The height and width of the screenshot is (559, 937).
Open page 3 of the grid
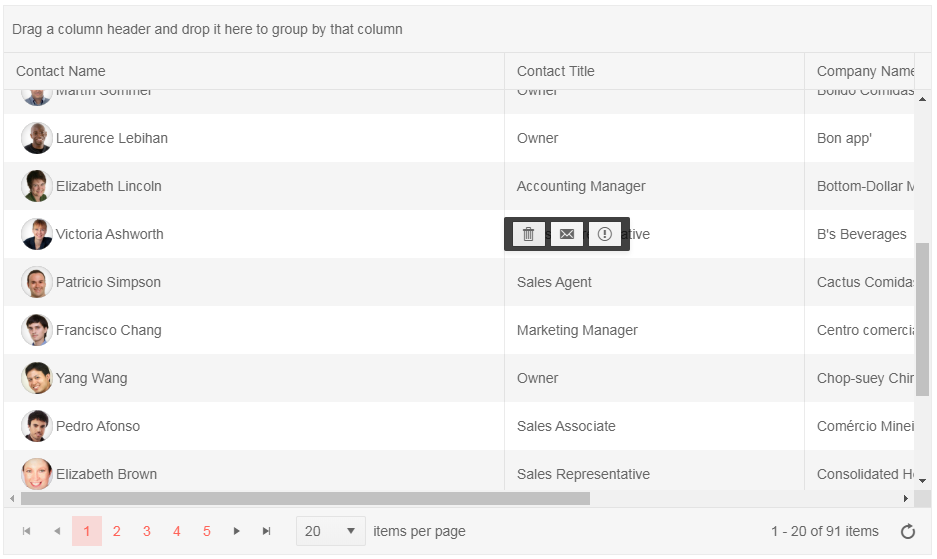pyautogui.click(x=147, y=532)
